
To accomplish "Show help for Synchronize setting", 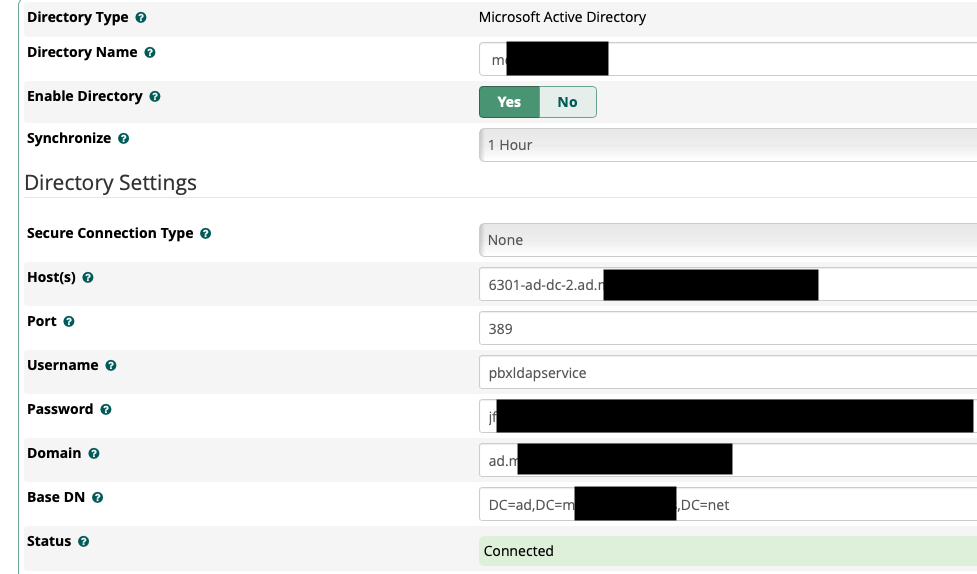I will (124, 139).
